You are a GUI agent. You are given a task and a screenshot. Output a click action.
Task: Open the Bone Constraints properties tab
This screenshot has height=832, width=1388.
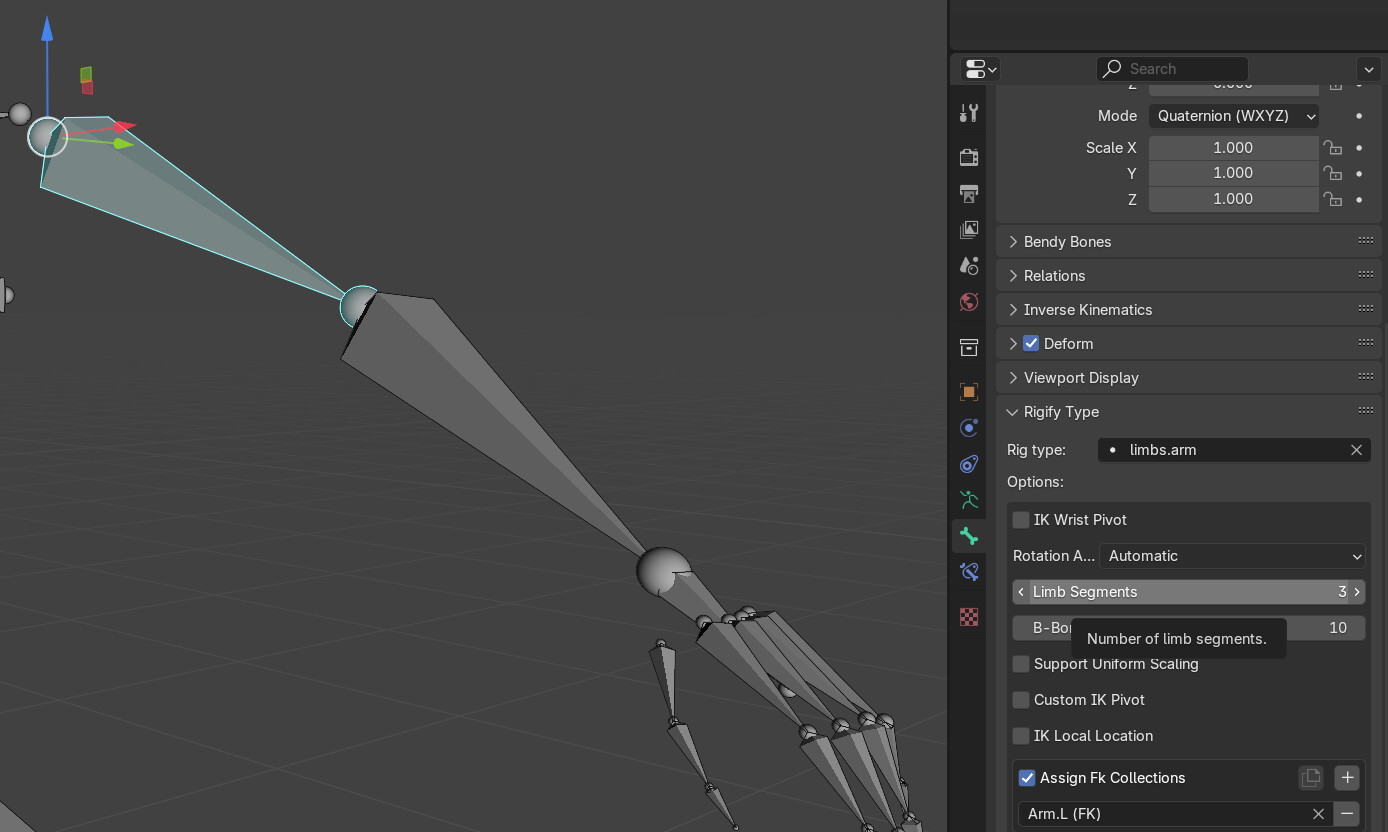pos(968,571)
